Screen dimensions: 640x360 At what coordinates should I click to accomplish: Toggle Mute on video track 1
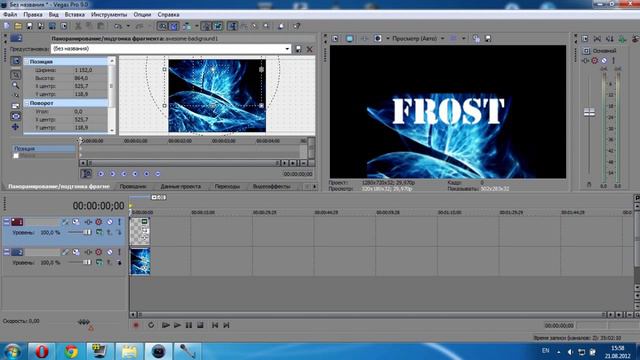point(109,222)
